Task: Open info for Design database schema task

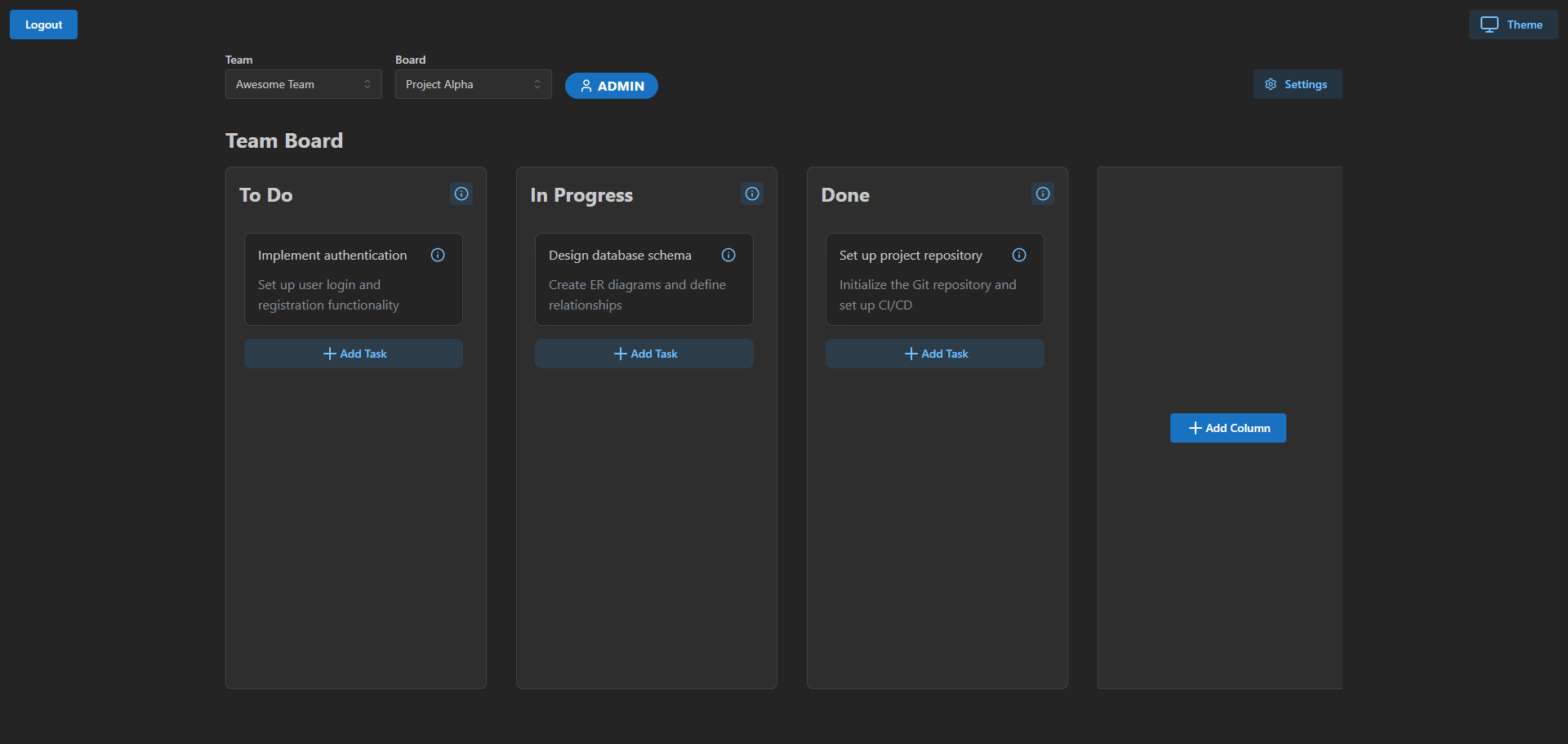Action: (x=728, y=255)
